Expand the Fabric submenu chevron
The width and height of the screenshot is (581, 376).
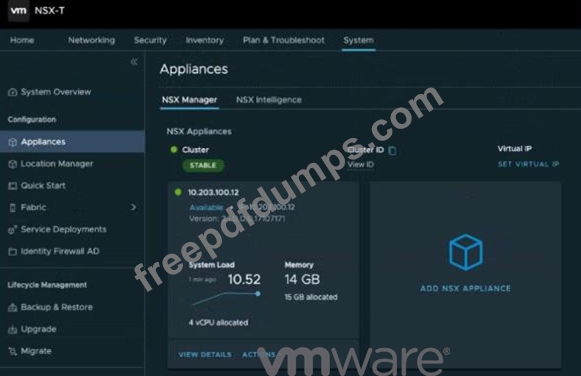point(133,207)
